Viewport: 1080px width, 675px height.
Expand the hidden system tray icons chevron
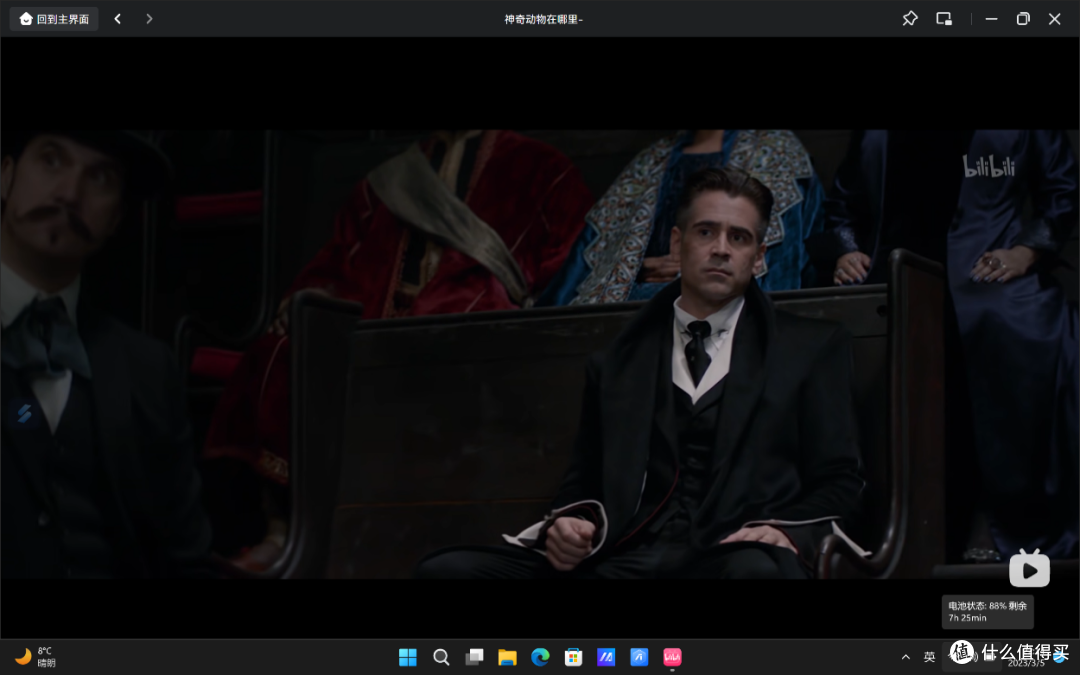coord(906,657)
